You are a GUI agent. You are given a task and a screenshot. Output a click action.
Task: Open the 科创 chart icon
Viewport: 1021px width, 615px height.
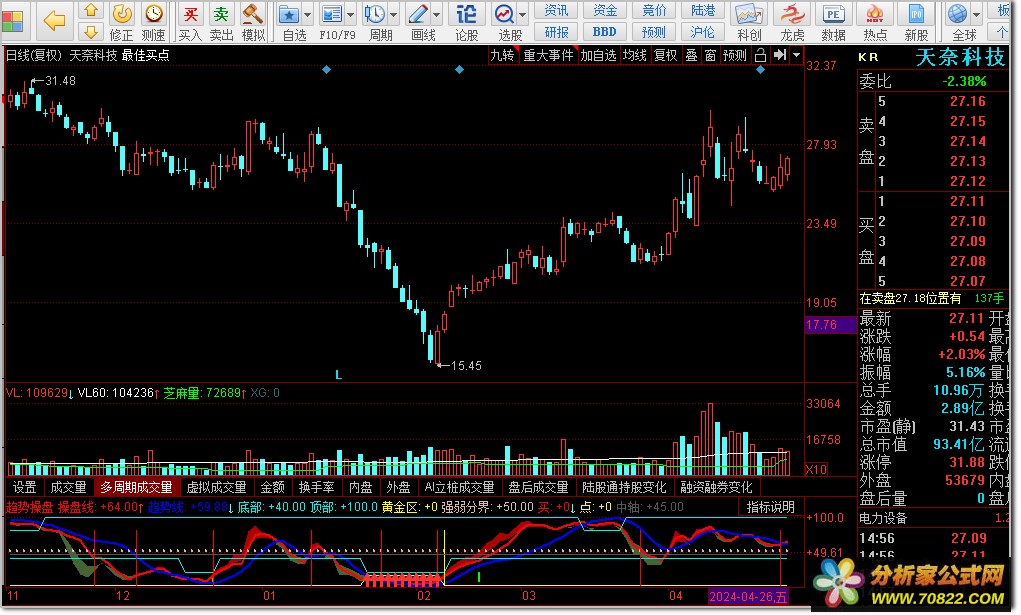coord(749,14)
